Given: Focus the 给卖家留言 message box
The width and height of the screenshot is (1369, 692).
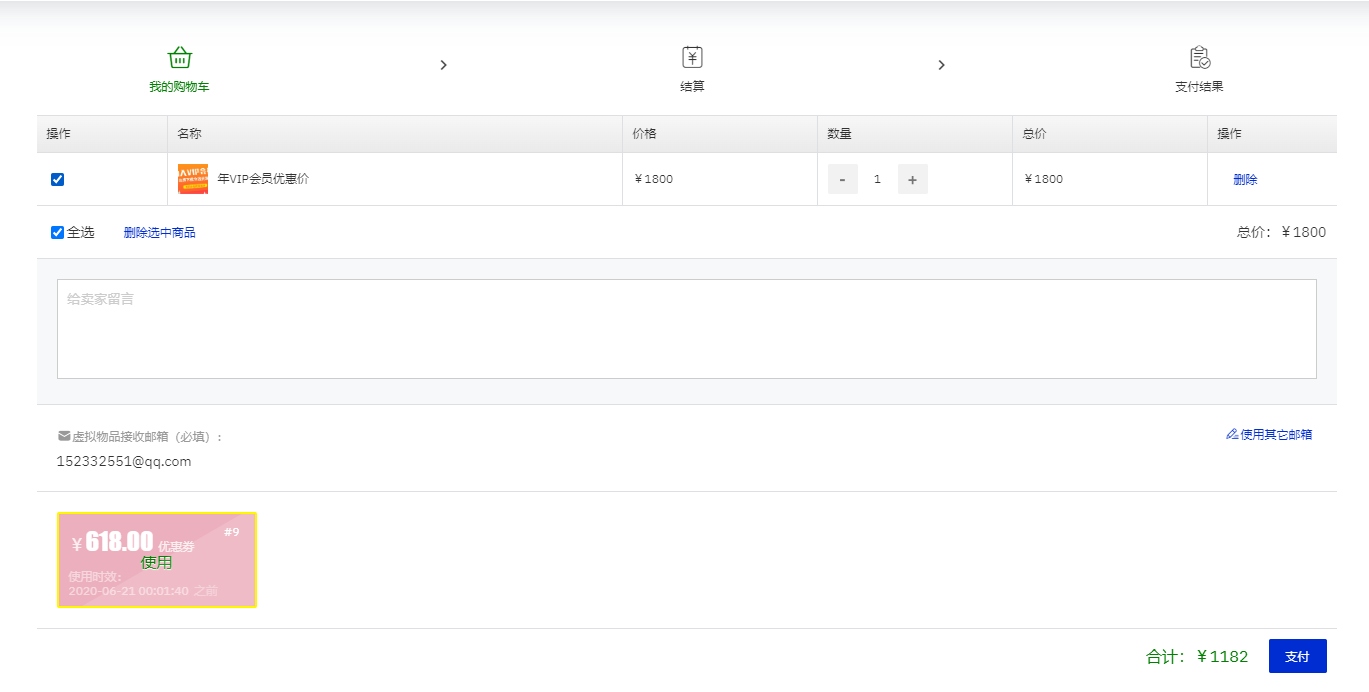Looking at the screenshot, I should (686, 328).
